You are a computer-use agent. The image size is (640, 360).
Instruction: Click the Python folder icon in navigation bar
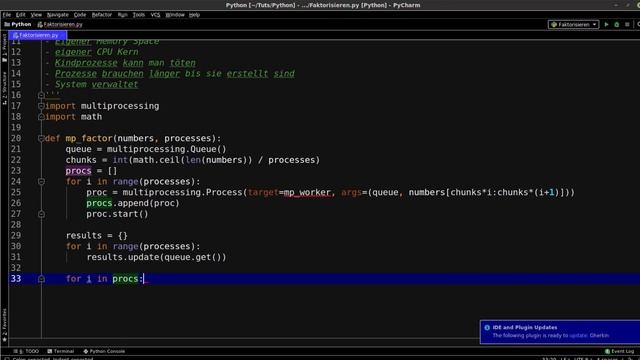click(7, 24)
